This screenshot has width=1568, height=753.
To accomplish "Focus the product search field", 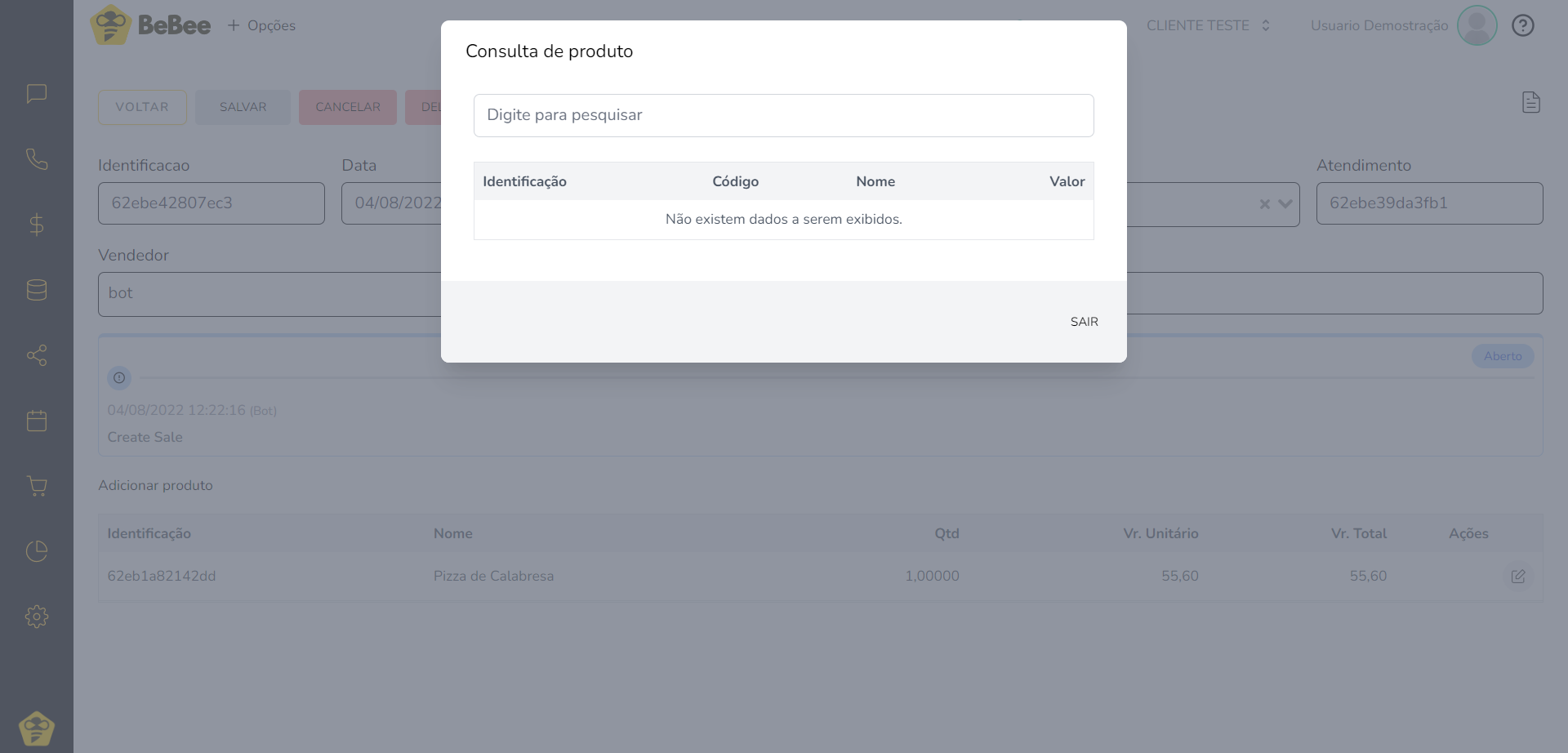I will click(783, 115).
